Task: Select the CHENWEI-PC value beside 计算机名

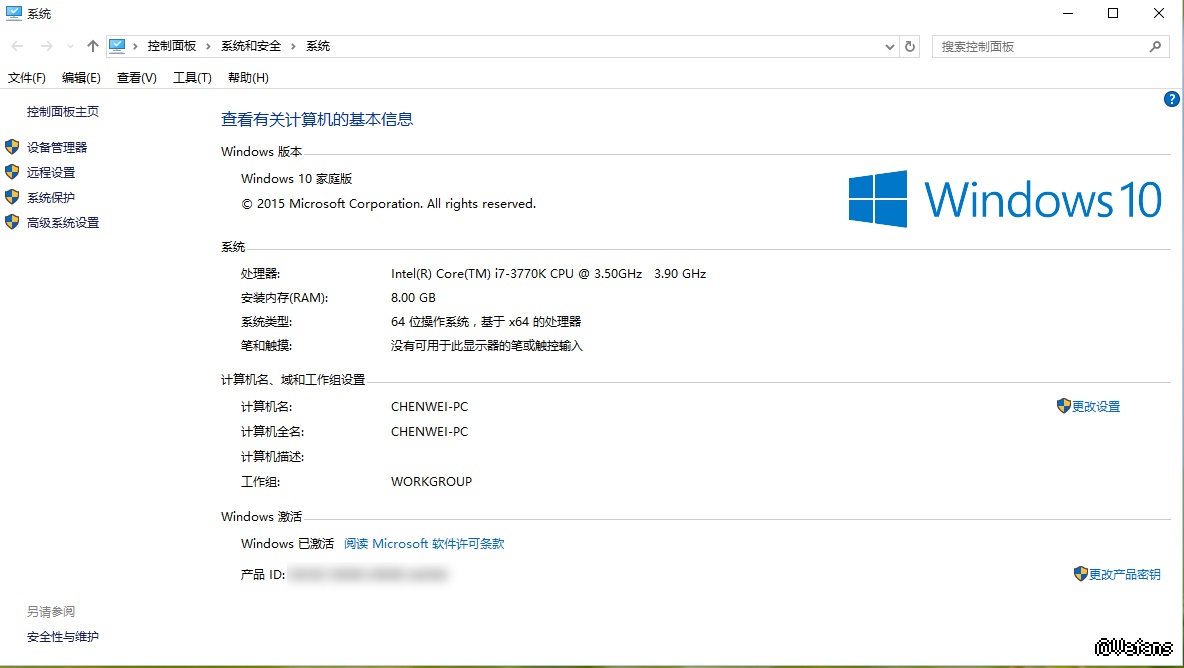Action: pos(430,407)
